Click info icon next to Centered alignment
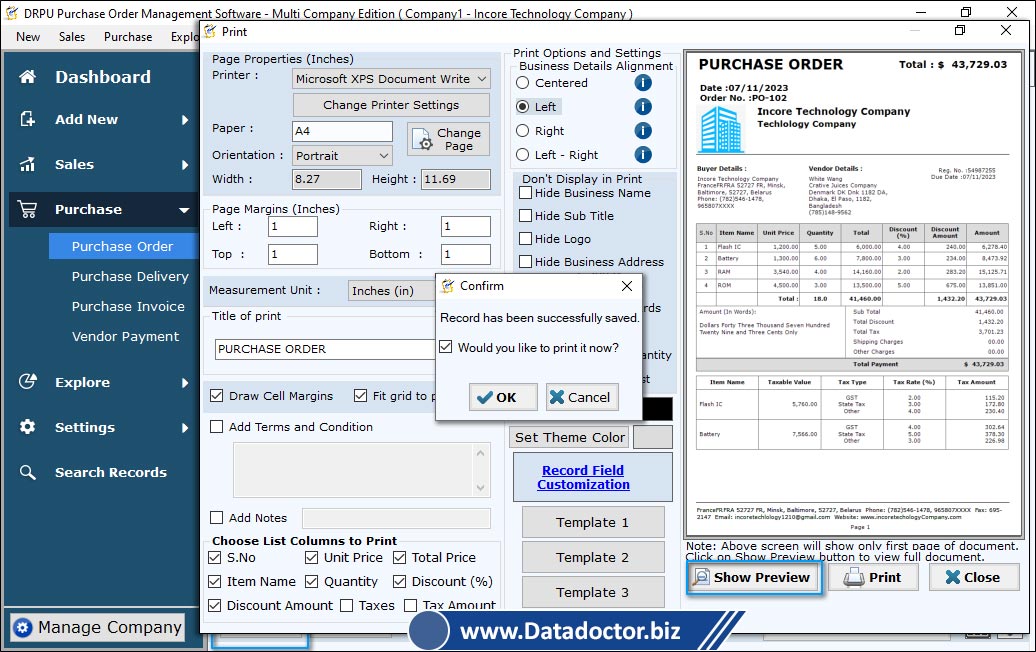This screenshot has width=1036, height=652. [643, 83]
